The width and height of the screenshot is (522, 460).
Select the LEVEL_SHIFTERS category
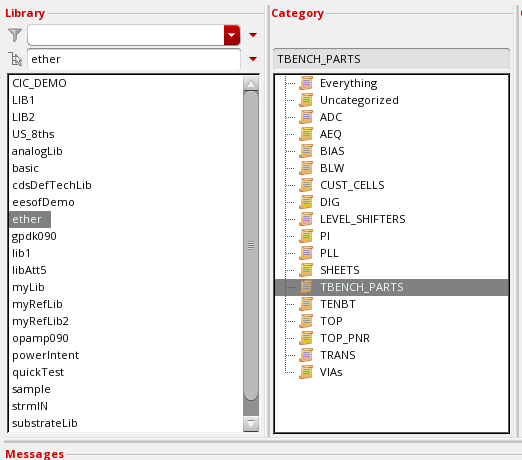[x=363, y=219]
